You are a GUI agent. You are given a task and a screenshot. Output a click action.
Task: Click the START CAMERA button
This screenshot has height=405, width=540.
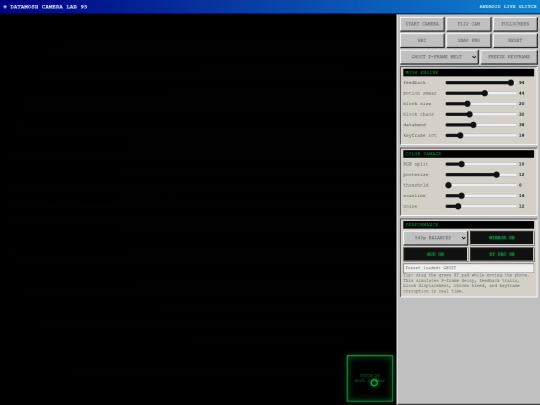click(x=422, y=24)
